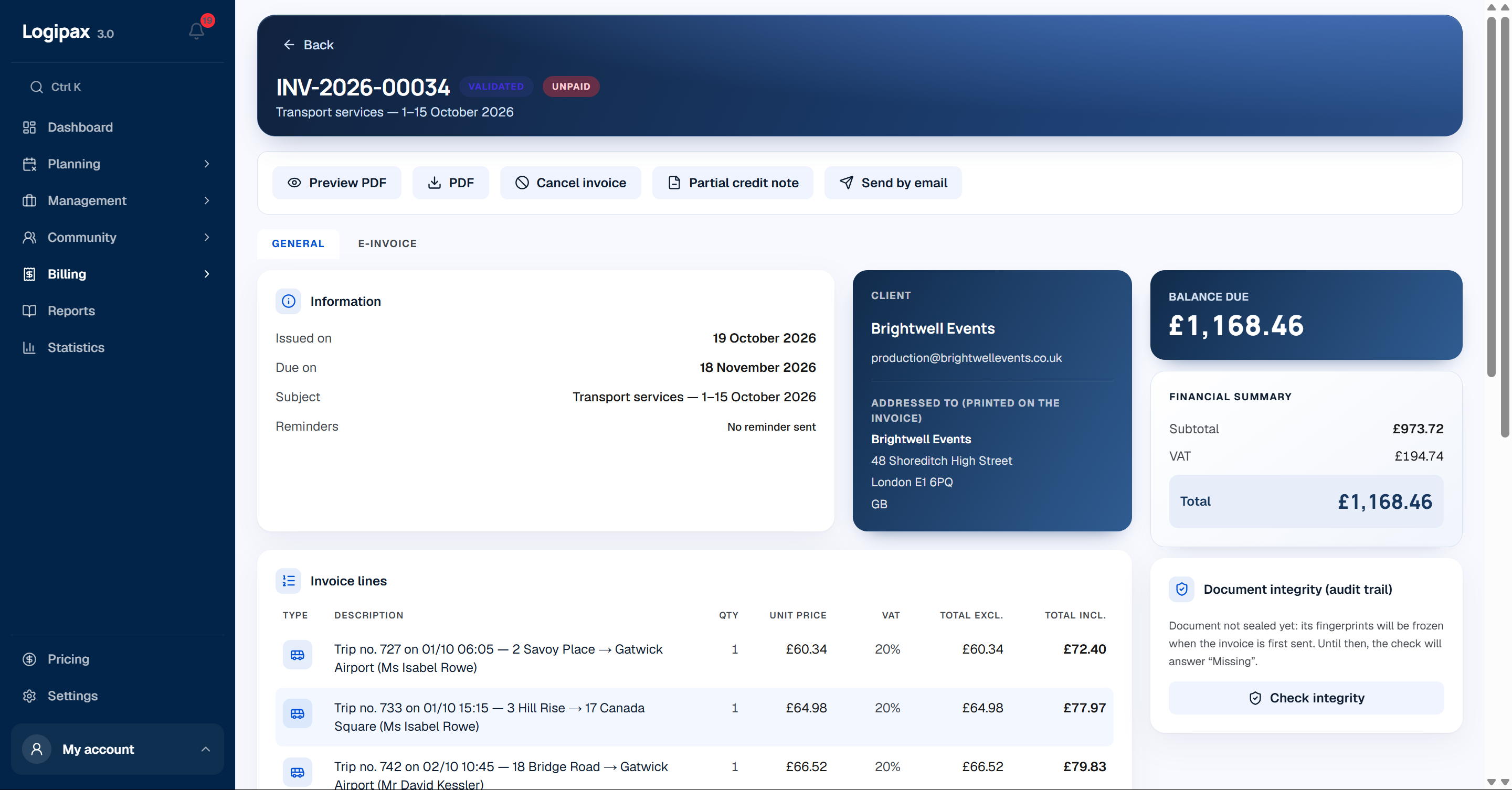
Task: Click the Trip no. 733 description text
Action: click(490, 717)
